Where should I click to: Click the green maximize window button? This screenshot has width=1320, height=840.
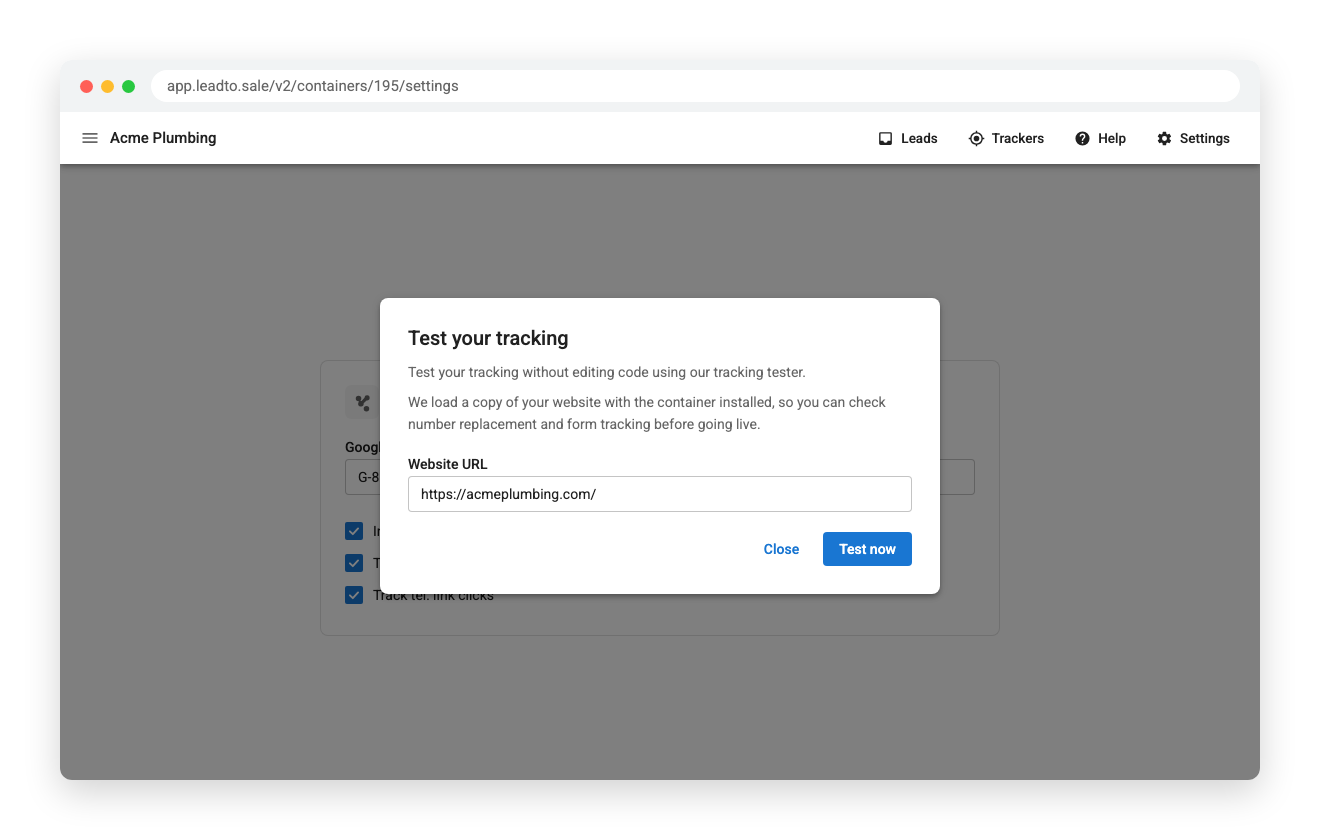[129, 86]
